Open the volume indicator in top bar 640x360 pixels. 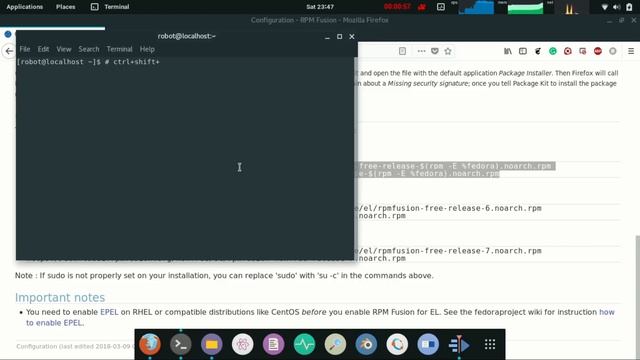(617, 7)
